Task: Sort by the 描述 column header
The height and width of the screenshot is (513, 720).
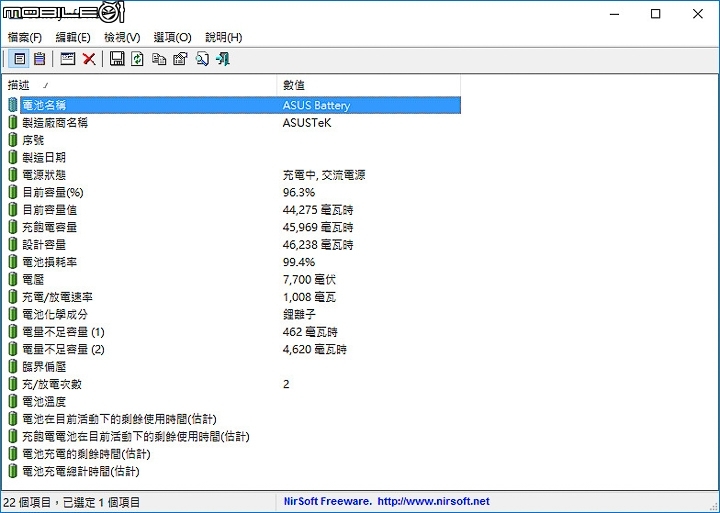Action: point(140,85)
